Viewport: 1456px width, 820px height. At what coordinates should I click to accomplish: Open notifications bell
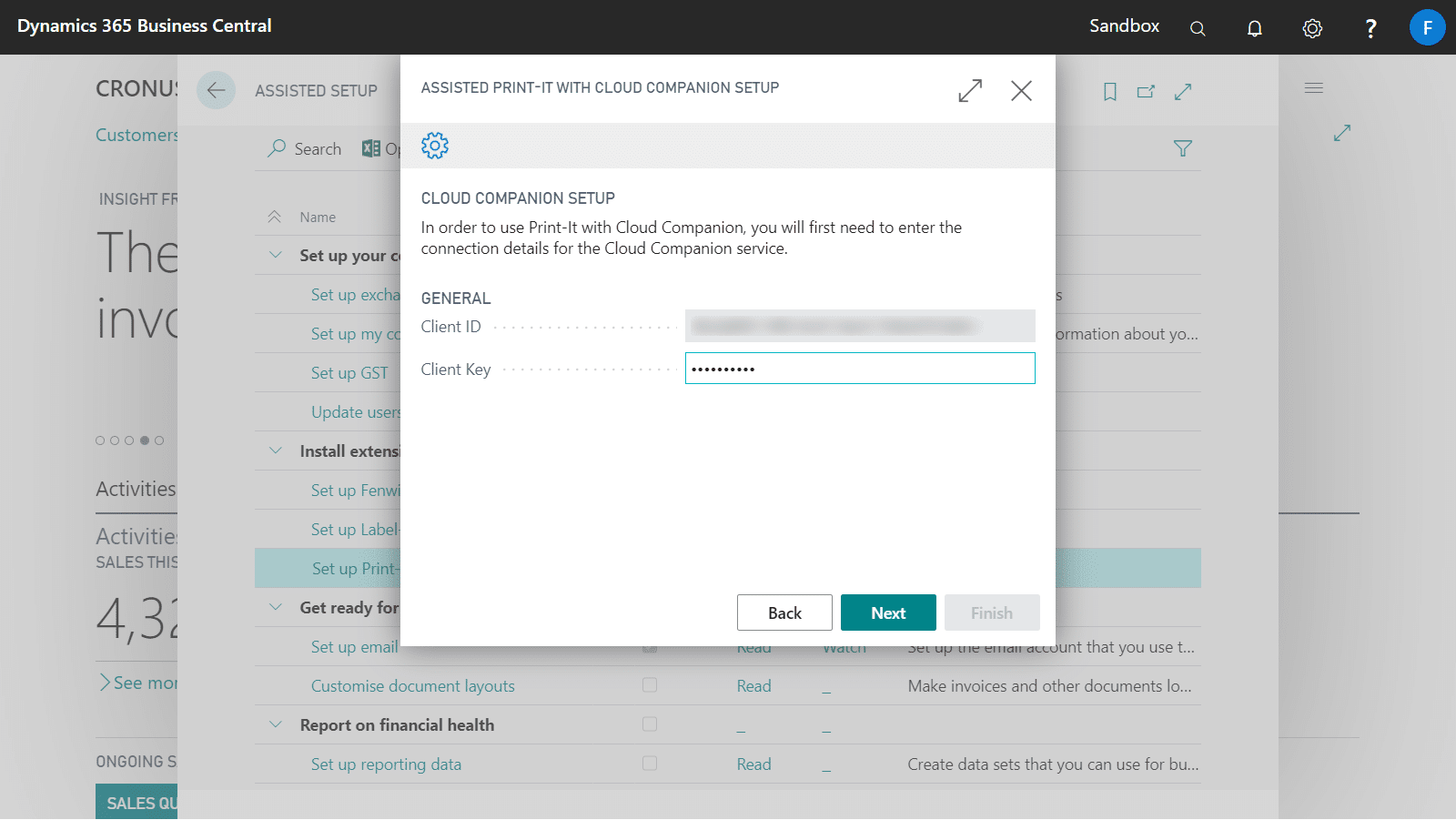click(1255, 28)
